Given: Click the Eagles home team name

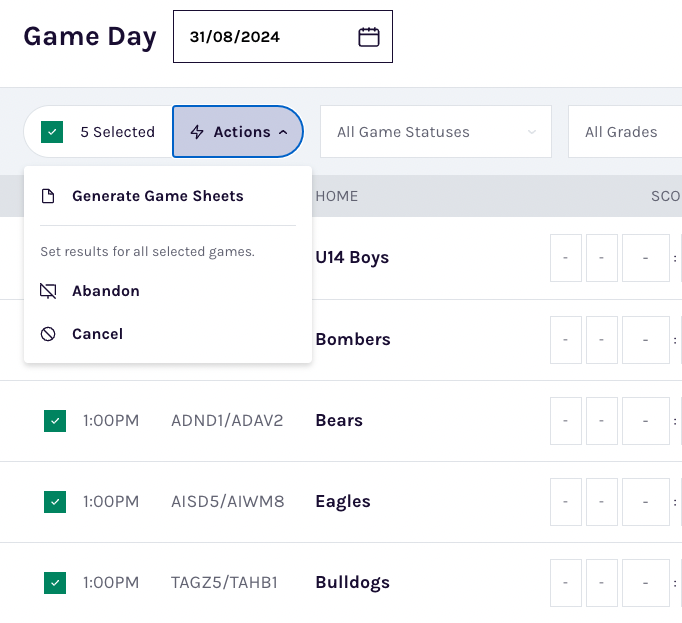Looking at the screenshot, I should (343, 502).
